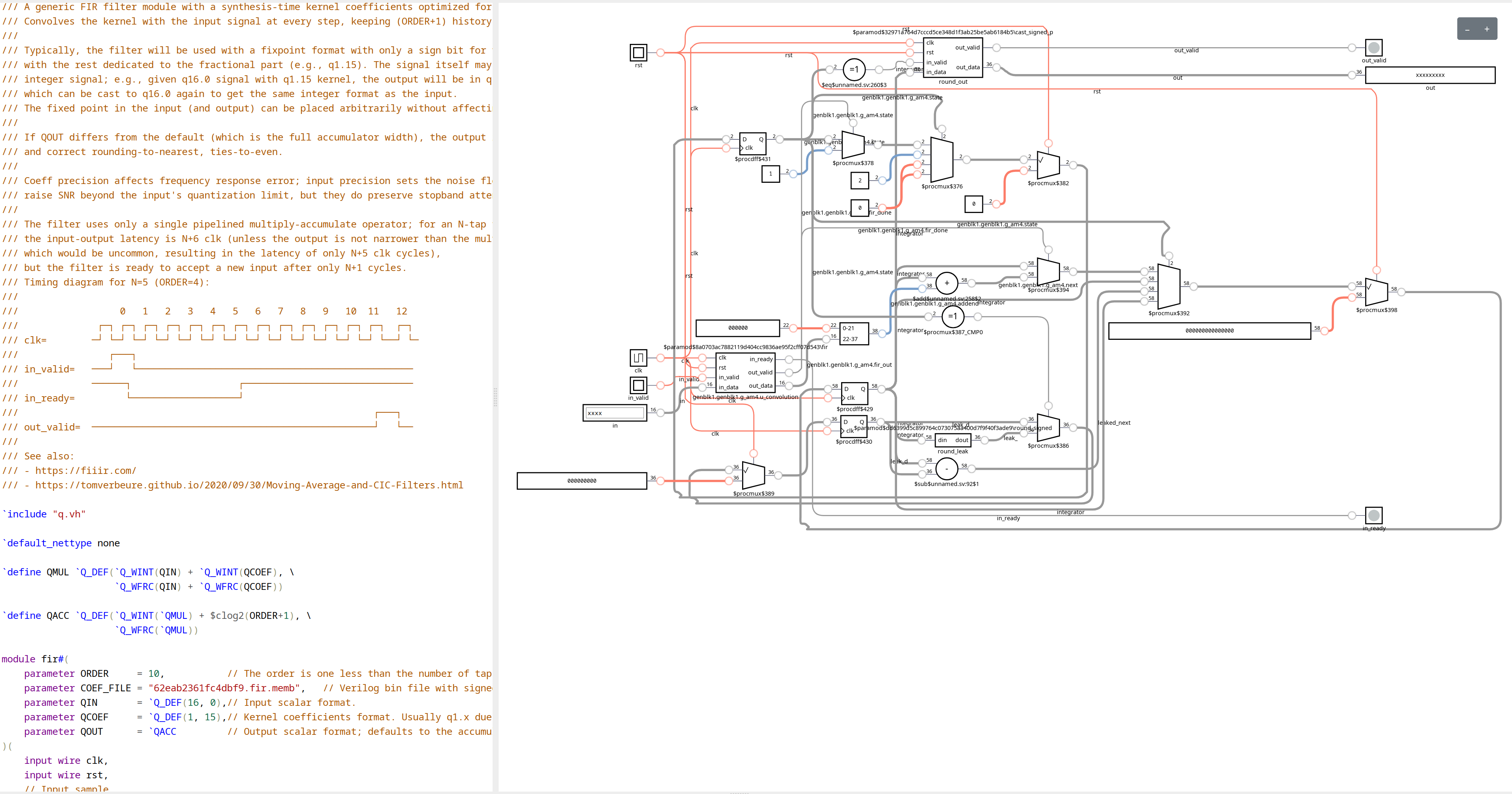Click the clk clock input icon
Screen dimensions: 1512x794
click(638, 358)
